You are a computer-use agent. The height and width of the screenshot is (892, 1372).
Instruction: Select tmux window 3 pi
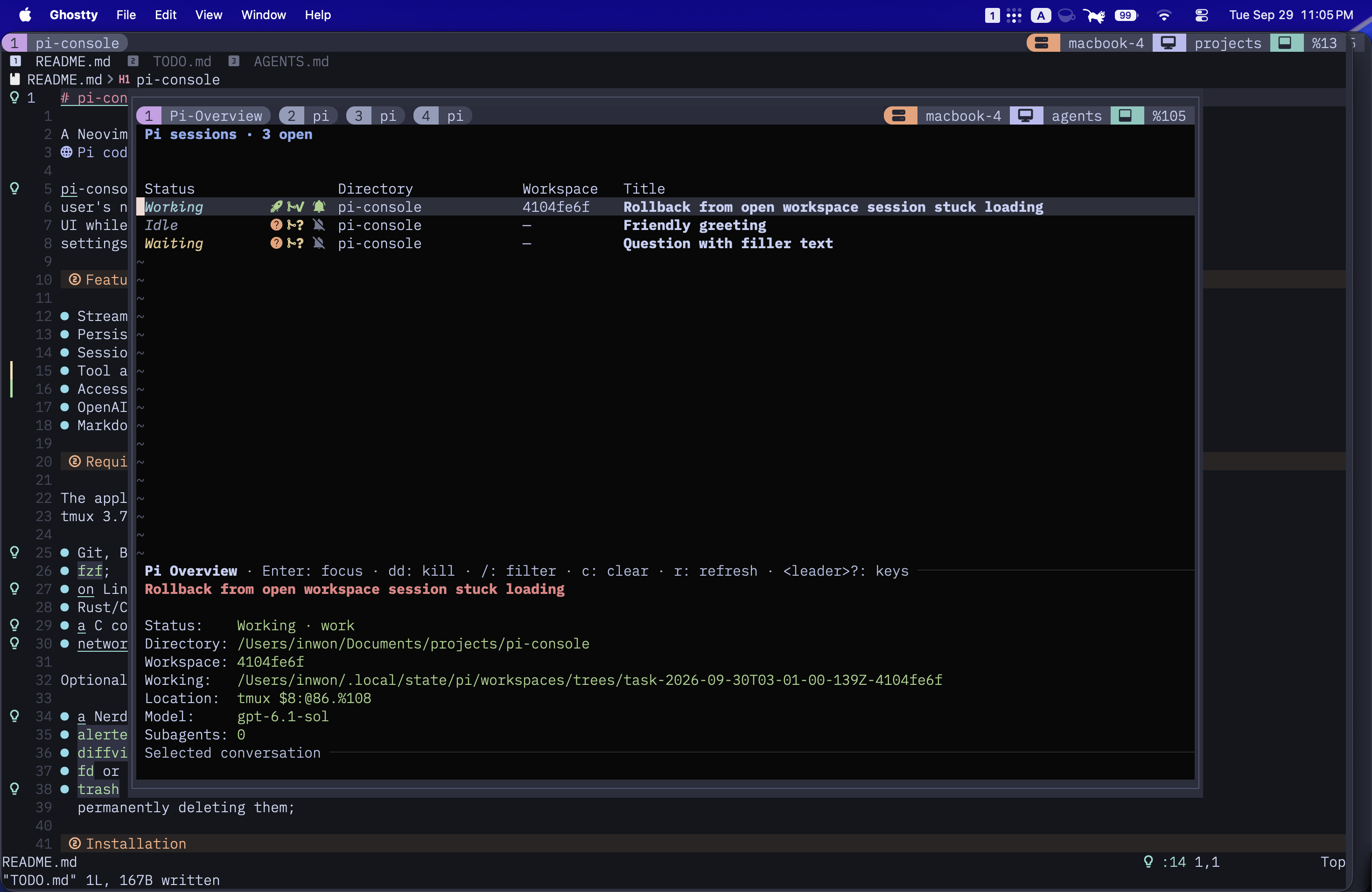click(375, 116)
